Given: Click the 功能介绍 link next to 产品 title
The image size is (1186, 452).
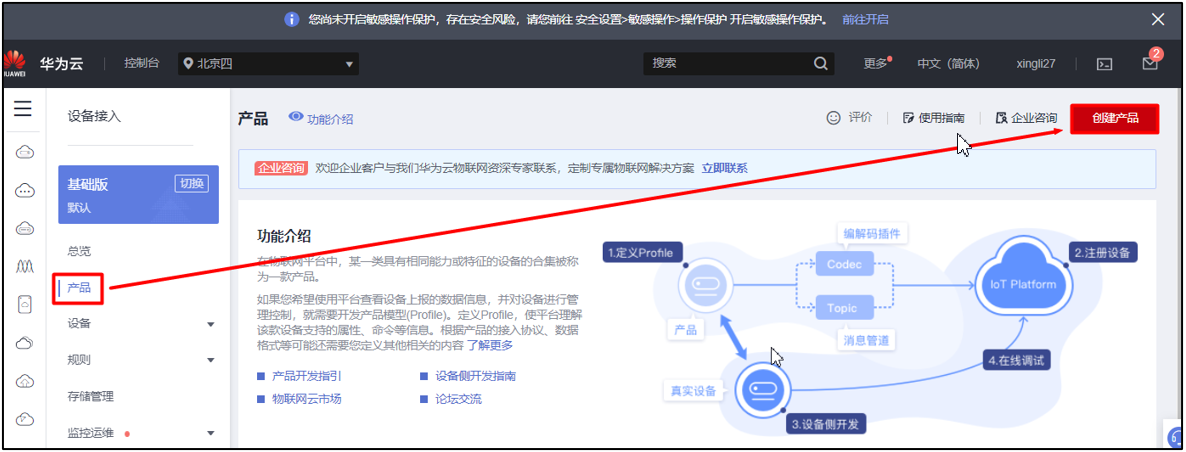Looking at the screenshot, I should (330, 119).
